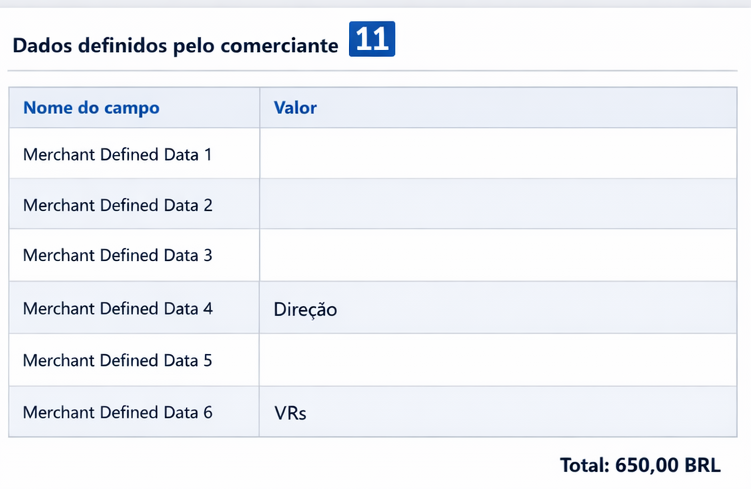The image size is (751, 489).
Task: Click the empty value cell for Data 3
Action: [498, 255]
